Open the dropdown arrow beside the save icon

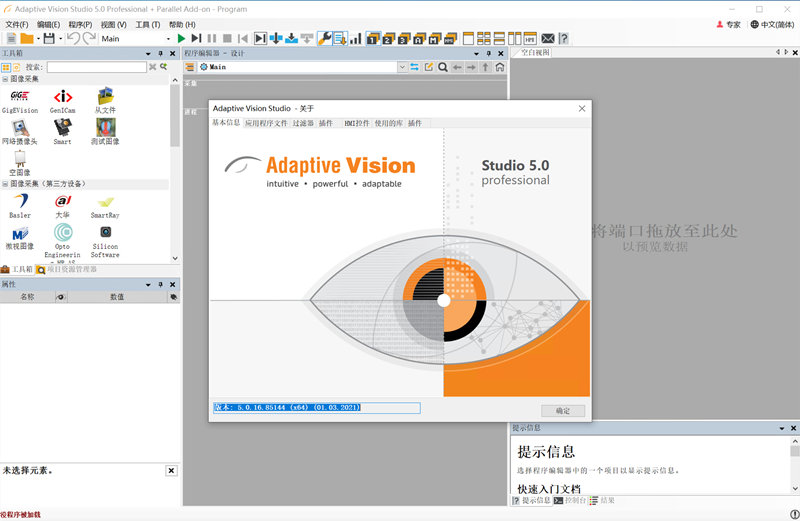pos(60,39)
